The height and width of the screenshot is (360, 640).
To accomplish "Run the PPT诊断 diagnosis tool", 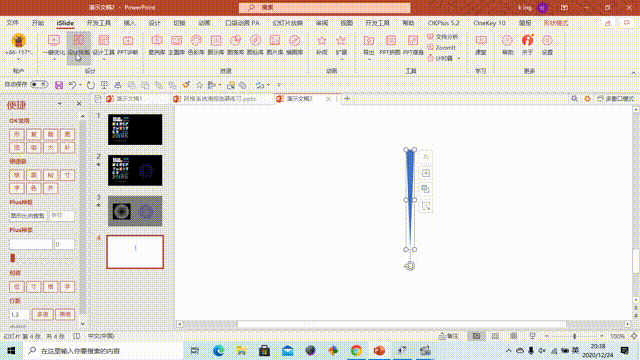I will (128, 44).
